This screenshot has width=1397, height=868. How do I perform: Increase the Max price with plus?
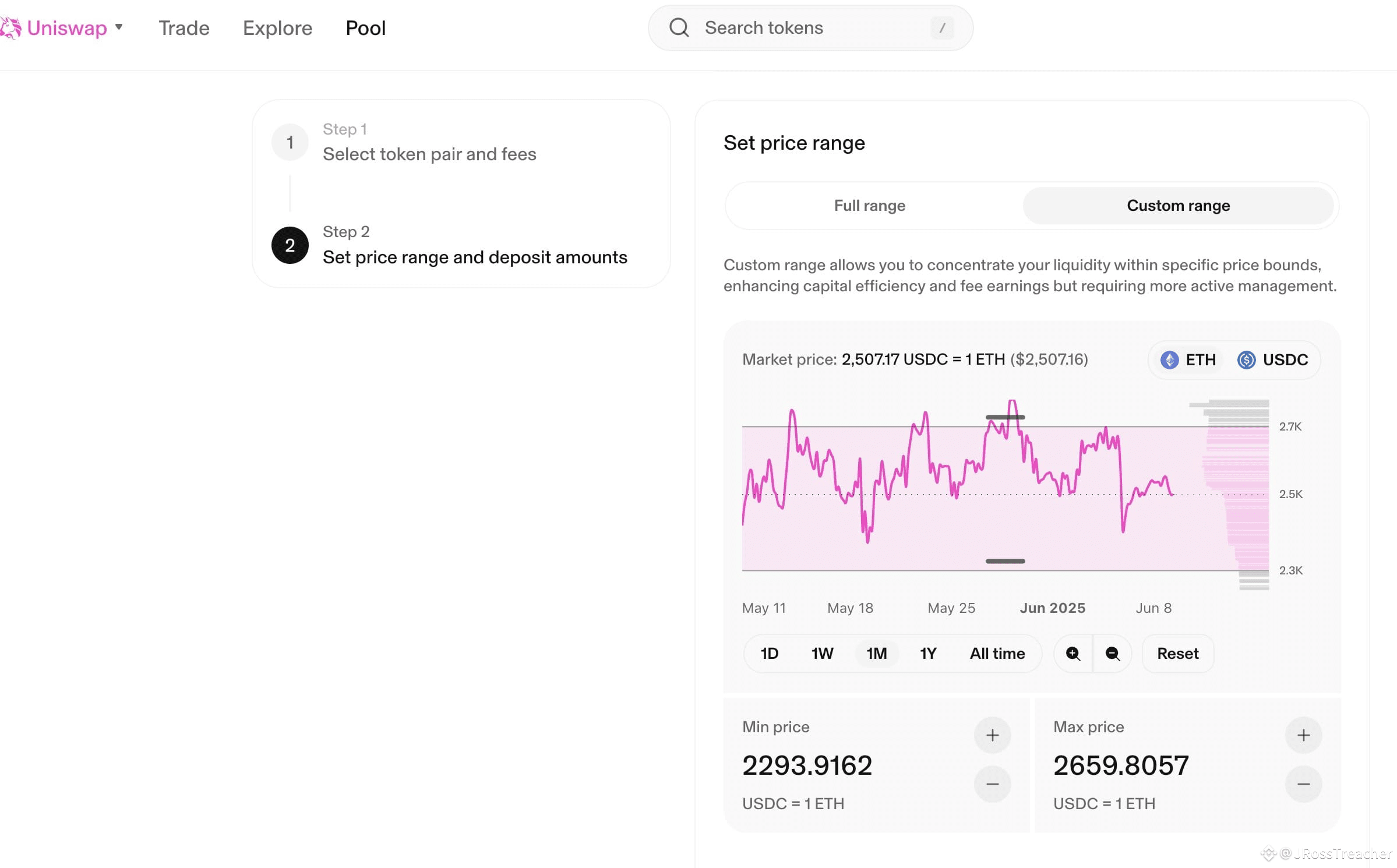click(1304, 735)
